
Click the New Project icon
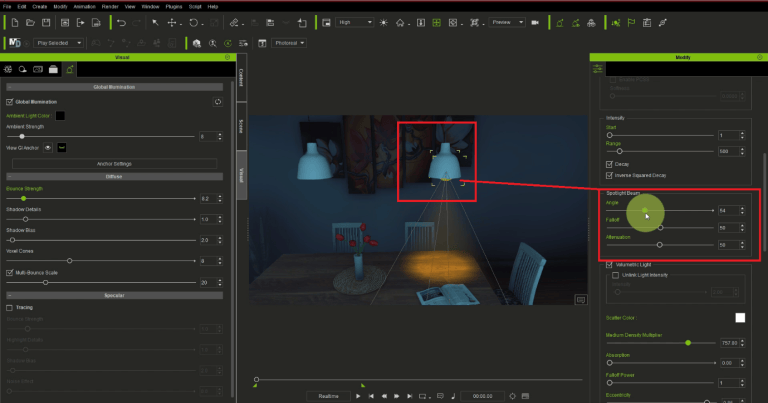15,23
